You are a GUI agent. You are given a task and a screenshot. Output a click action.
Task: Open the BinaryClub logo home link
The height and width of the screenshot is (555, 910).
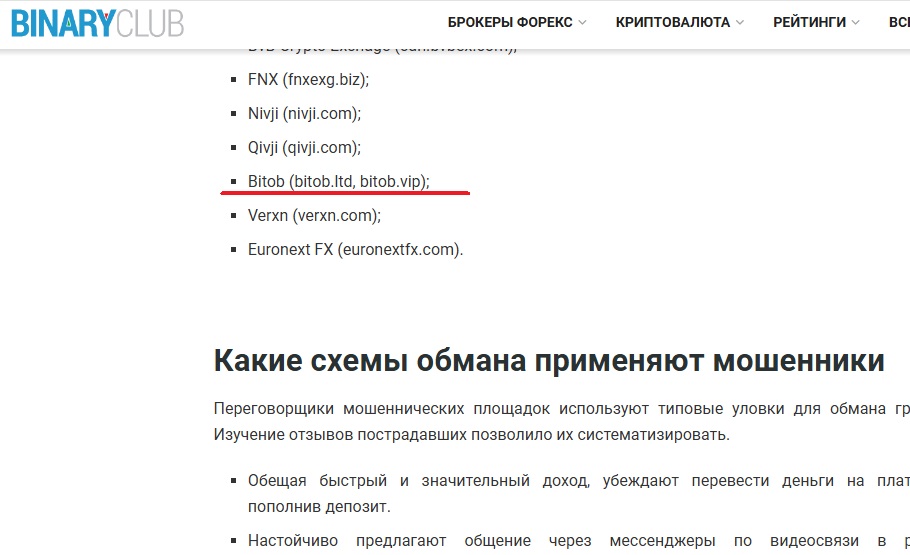[x=98, y=23]
